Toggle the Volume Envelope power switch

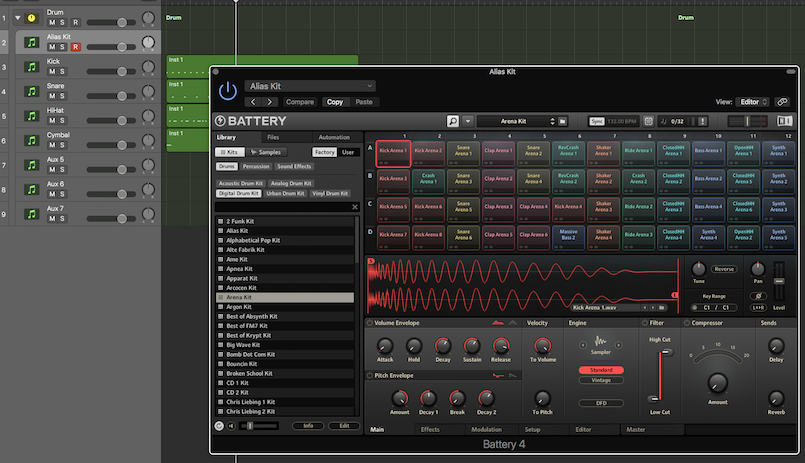click(369, 323)
